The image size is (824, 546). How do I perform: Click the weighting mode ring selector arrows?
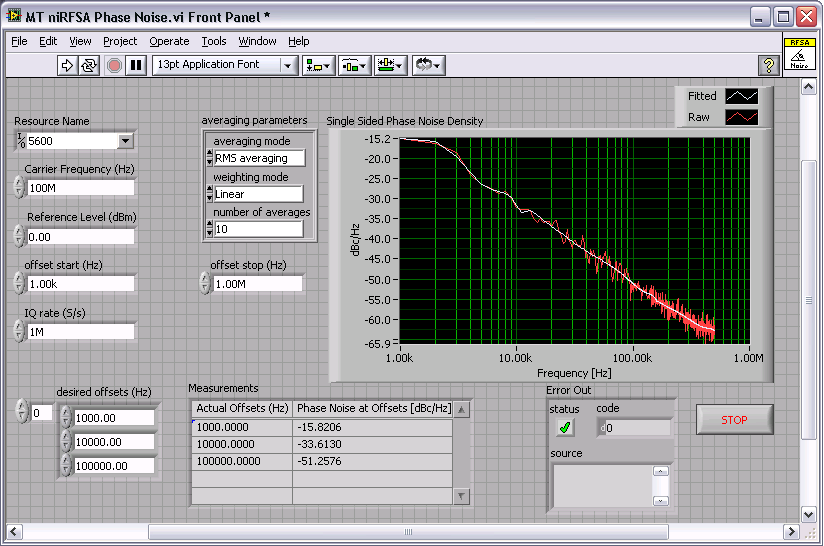(x=210, y=194)
